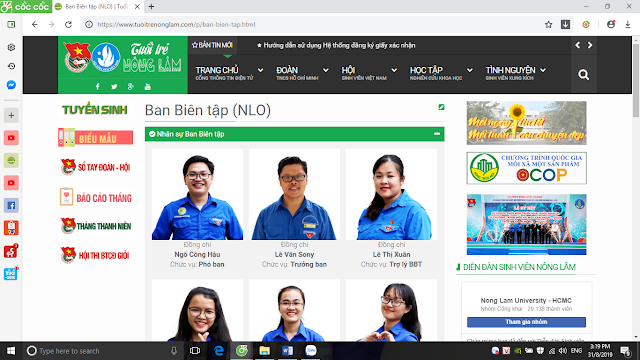
Task: Open a new browser tab
Action: click(x=151, y=7)
